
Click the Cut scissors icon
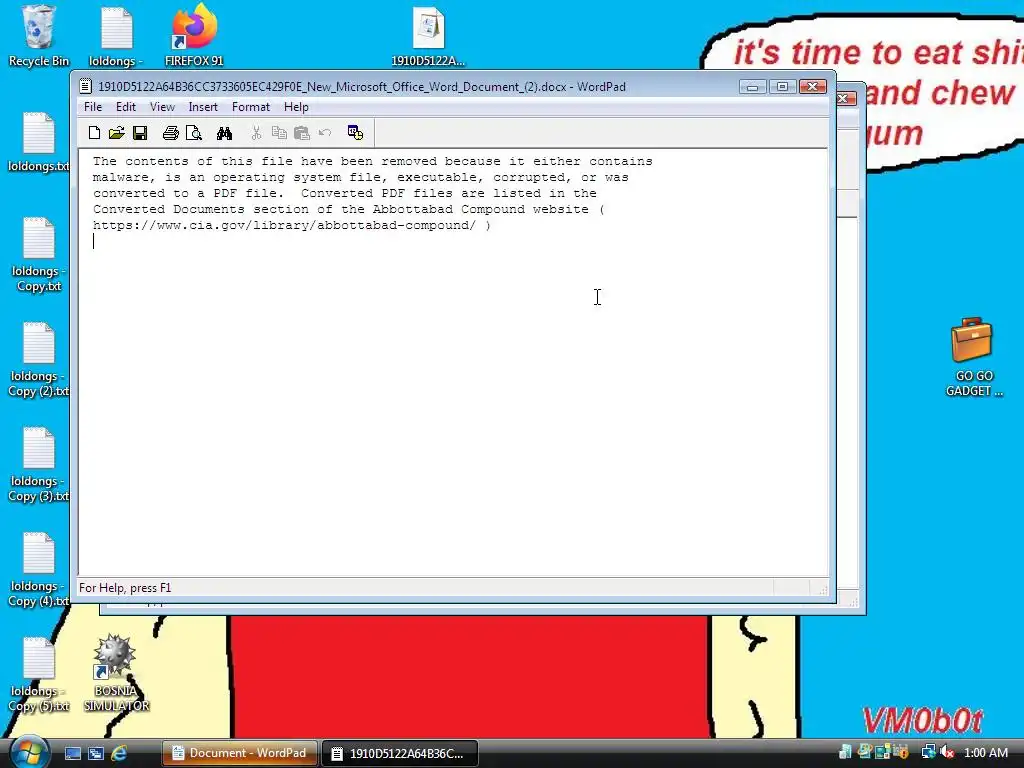257,133
